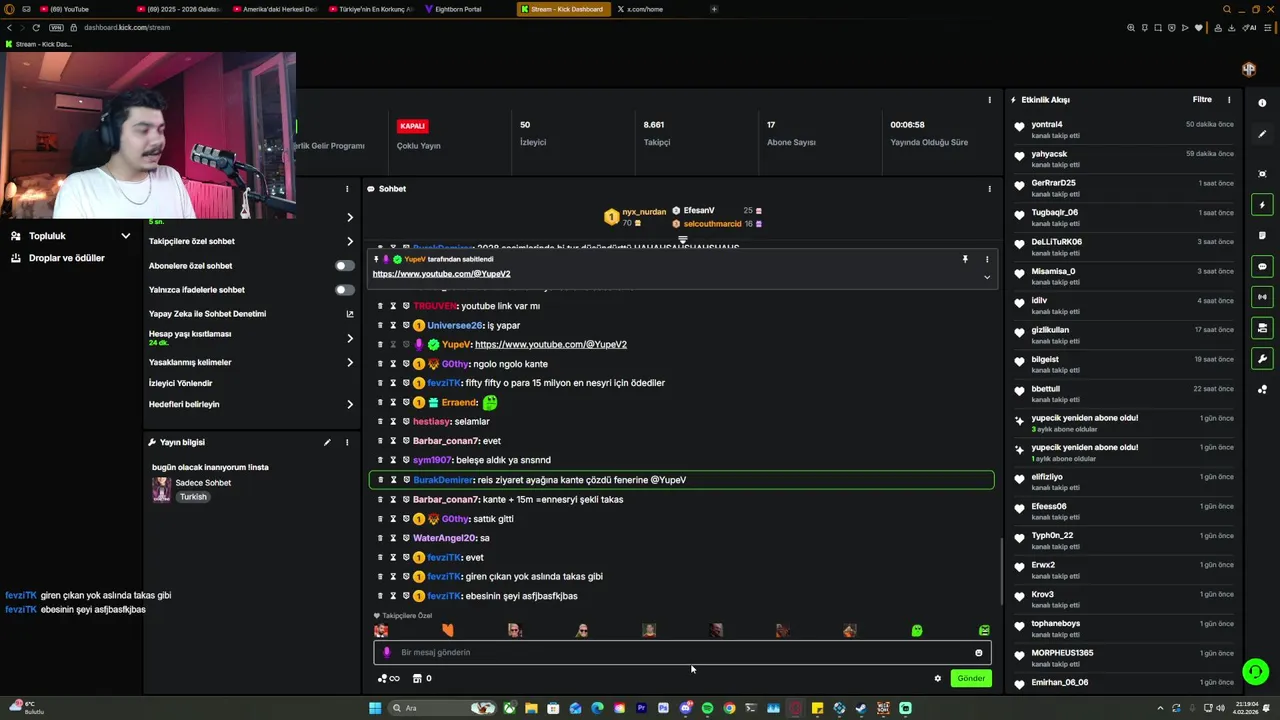The width and height of the screenshot is (1280, 720).
Task: Click the pencil edit icon in right sidebar
Action: [x=1262, y=134]
